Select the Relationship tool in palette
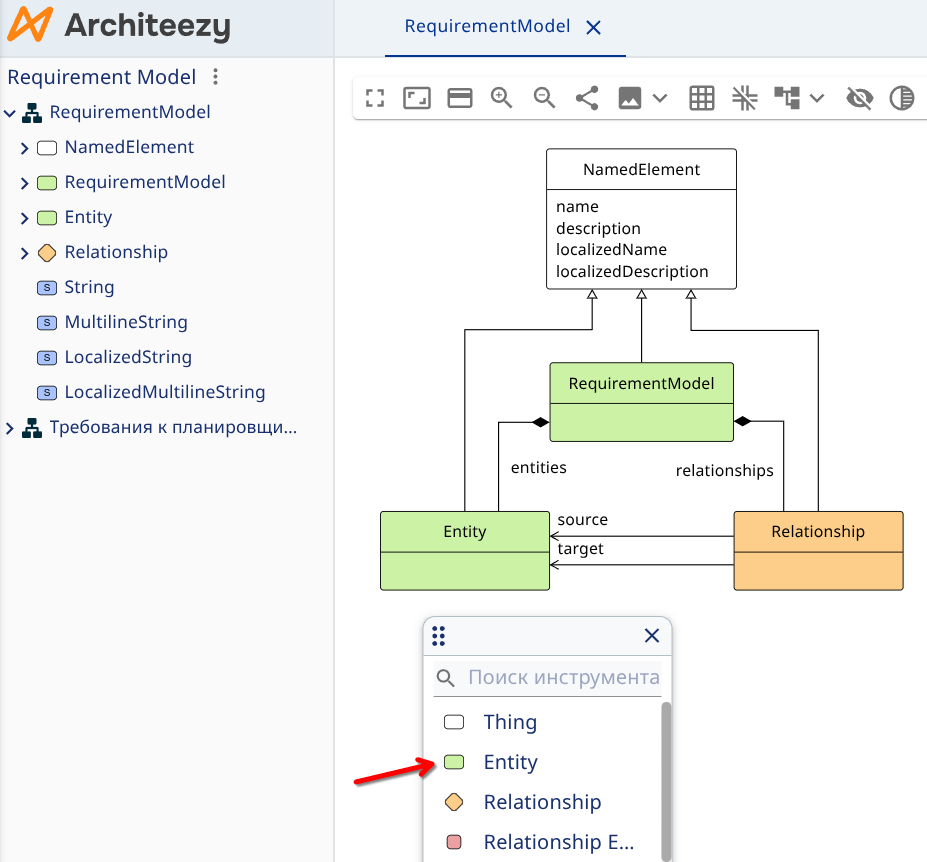Screen dimensions: 927x862 541,802
